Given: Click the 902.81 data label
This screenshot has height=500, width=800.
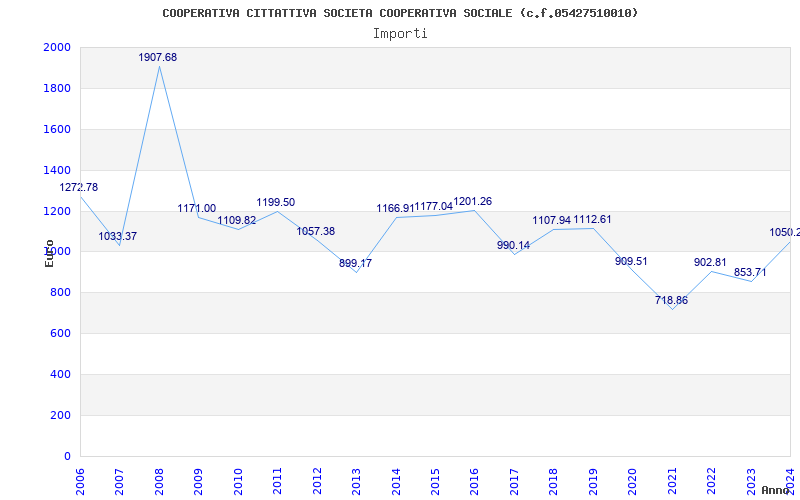Looking at the screenshot, I should (710, 262).
